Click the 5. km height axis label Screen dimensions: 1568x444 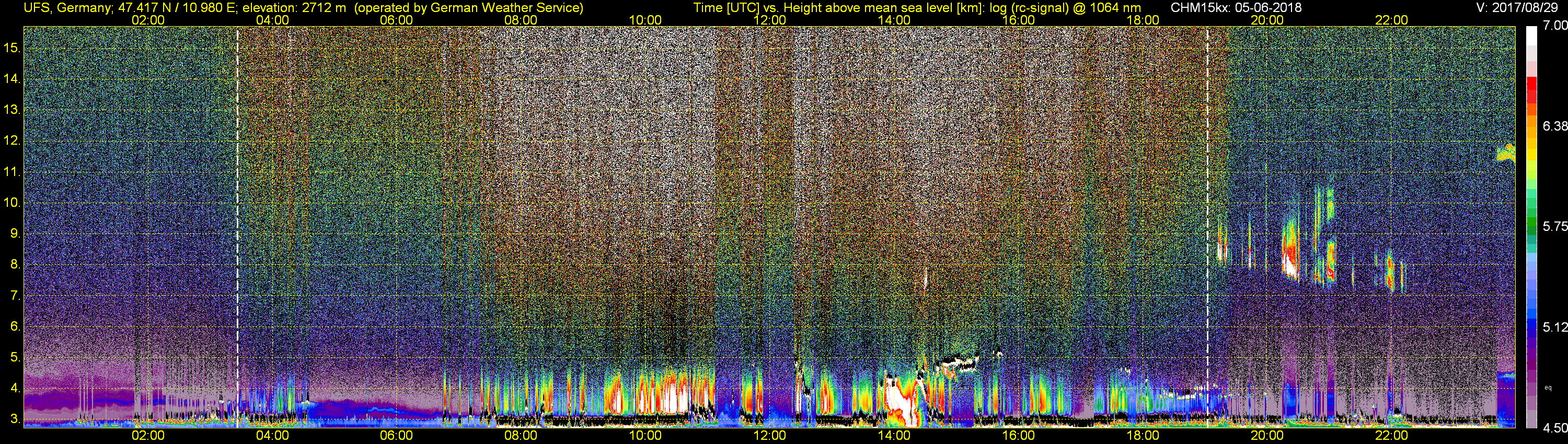[15, 358]
